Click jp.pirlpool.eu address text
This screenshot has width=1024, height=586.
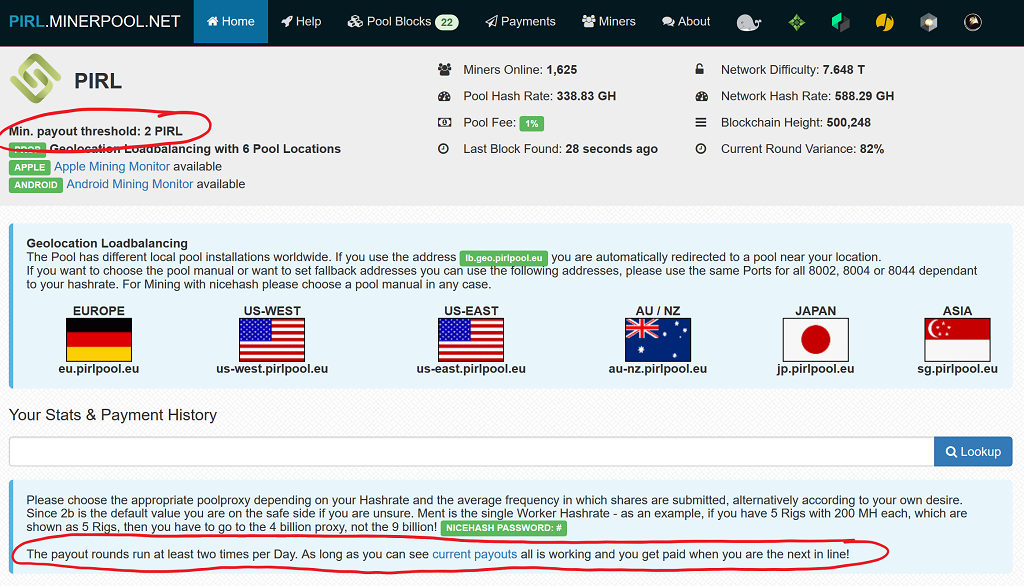point(816,368)
